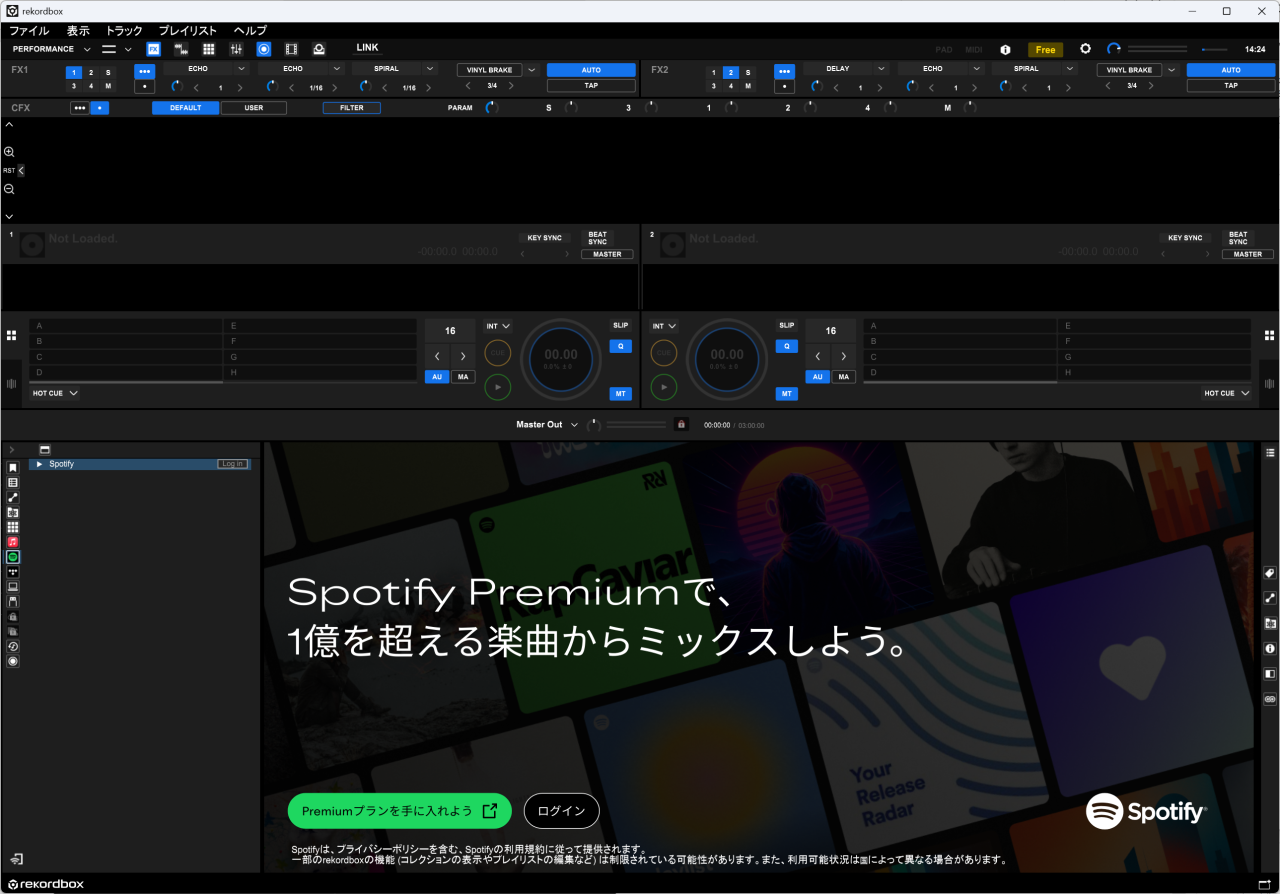1280x894 pixels.
Task: Click the Spotify sidebar icon
Action: 13,557
